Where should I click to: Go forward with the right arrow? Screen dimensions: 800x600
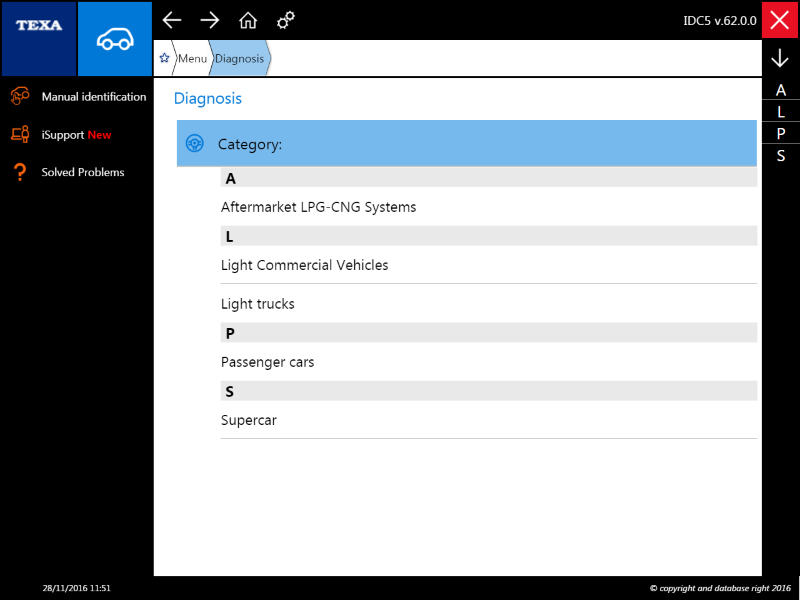click(x=210, y=20)
